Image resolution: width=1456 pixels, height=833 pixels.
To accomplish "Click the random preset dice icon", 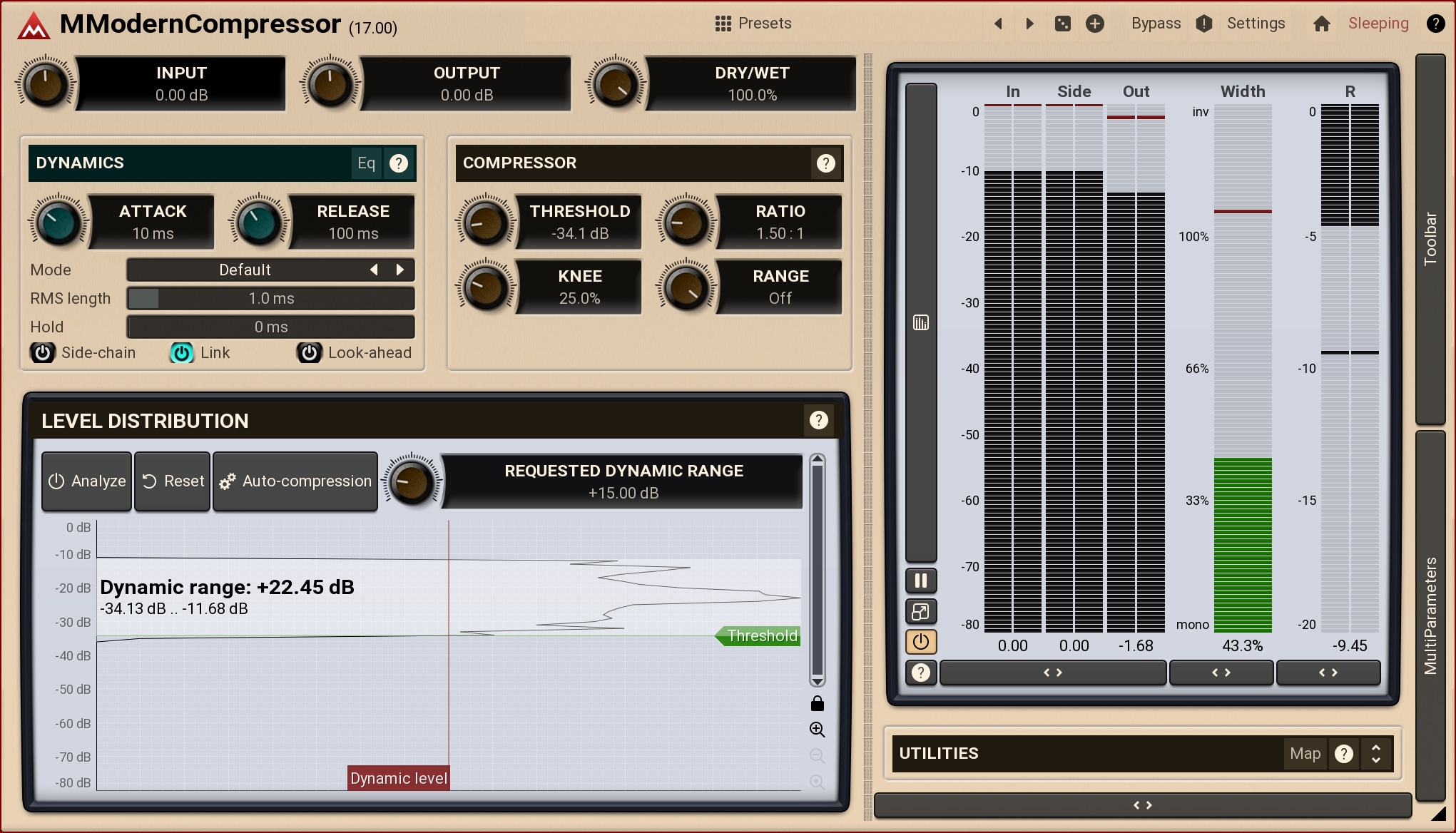I will [1062, 24].
